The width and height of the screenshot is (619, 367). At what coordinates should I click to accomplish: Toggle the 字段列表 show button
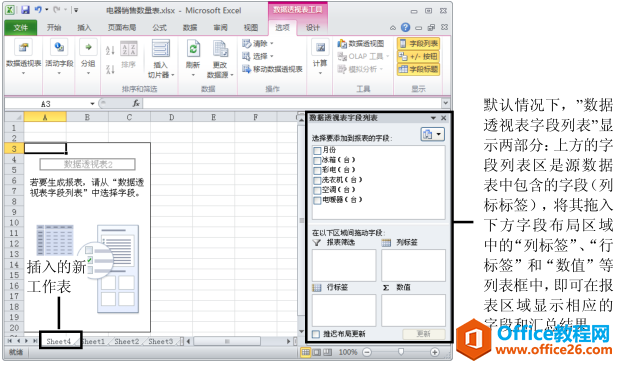pyautogui.click(x=418, y=43)
